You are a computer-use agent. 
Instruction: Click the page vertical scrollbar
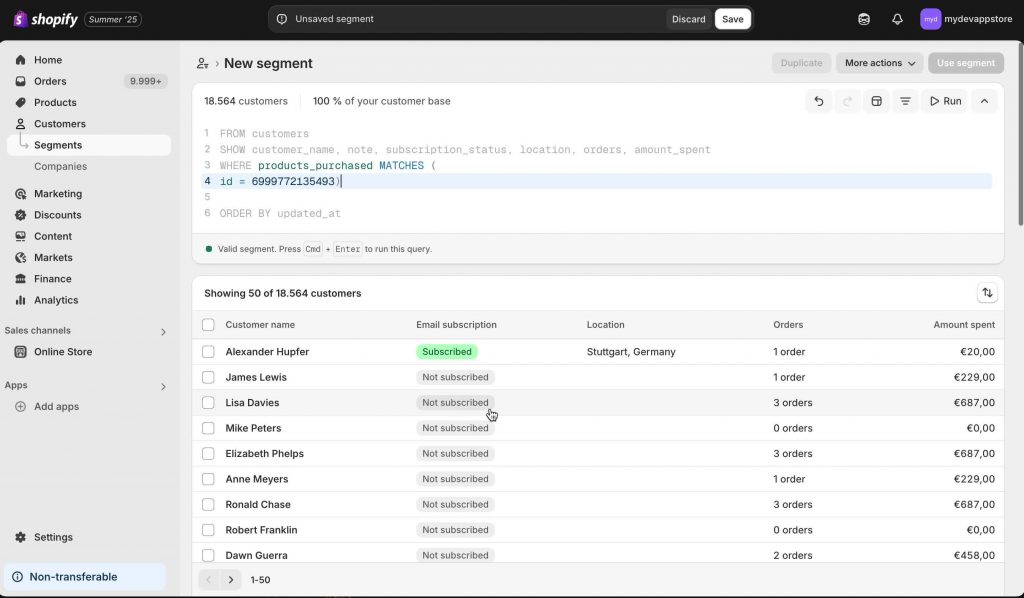pos(1020,134)
